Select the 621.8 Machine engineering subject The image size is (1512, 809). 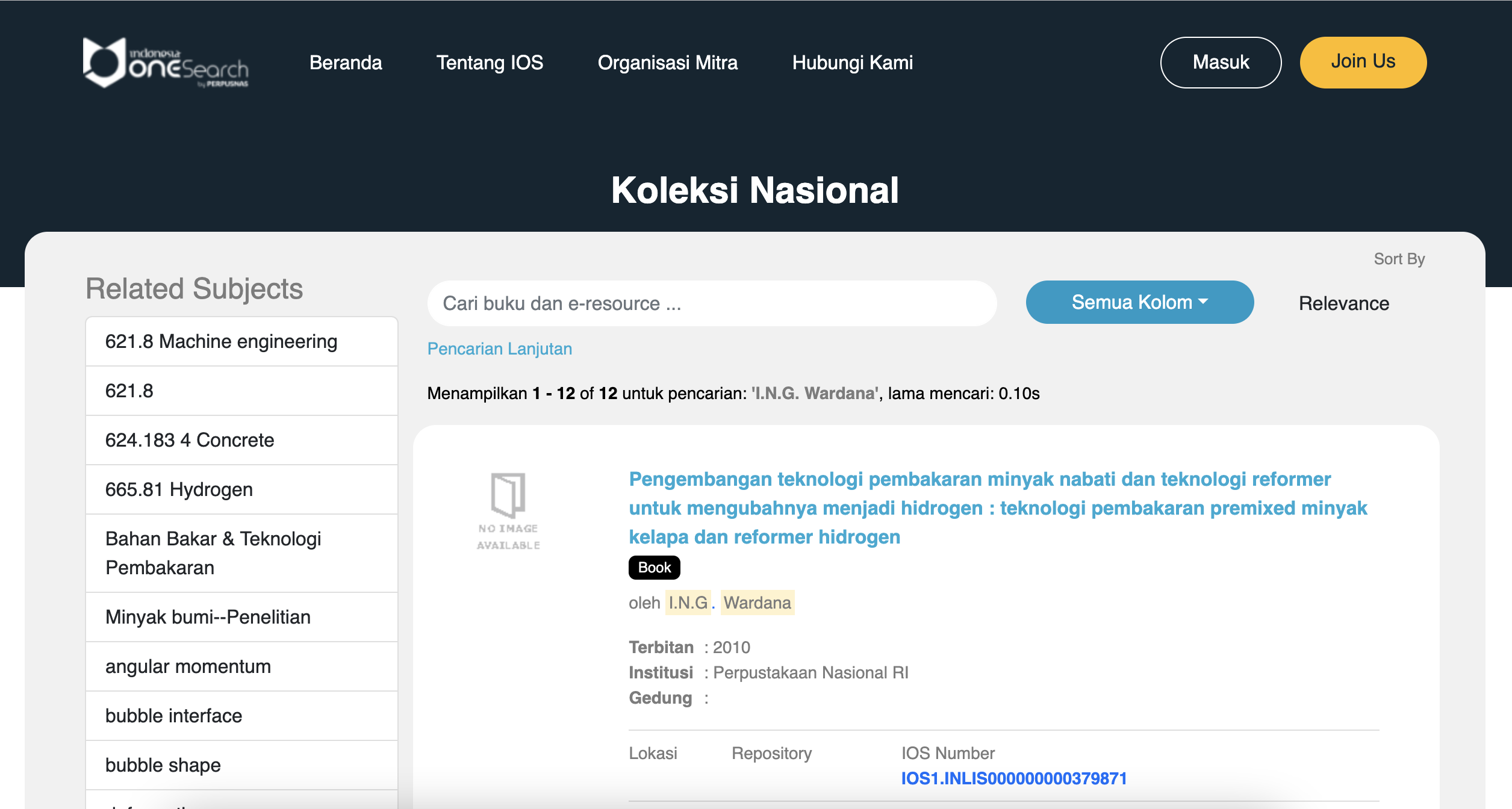[x=221, y=341]
